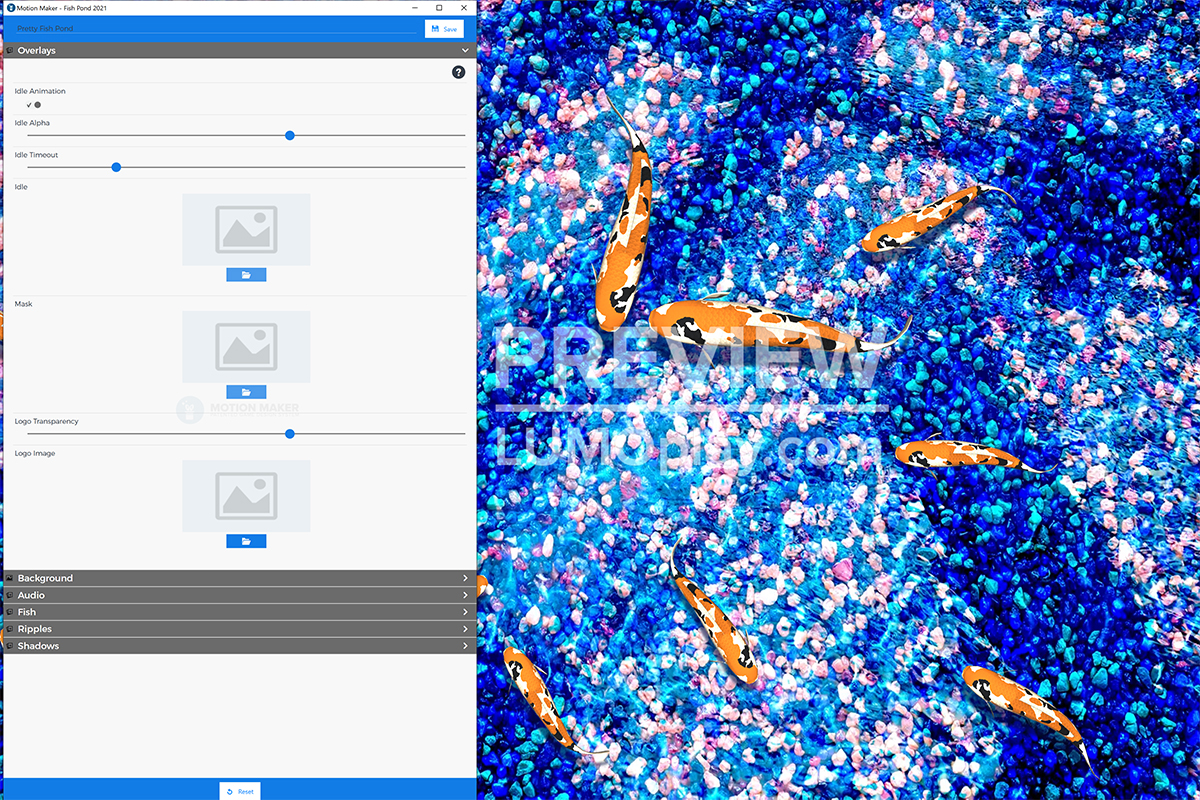Toggle the Idle Animation switch

tap(33, 105)
